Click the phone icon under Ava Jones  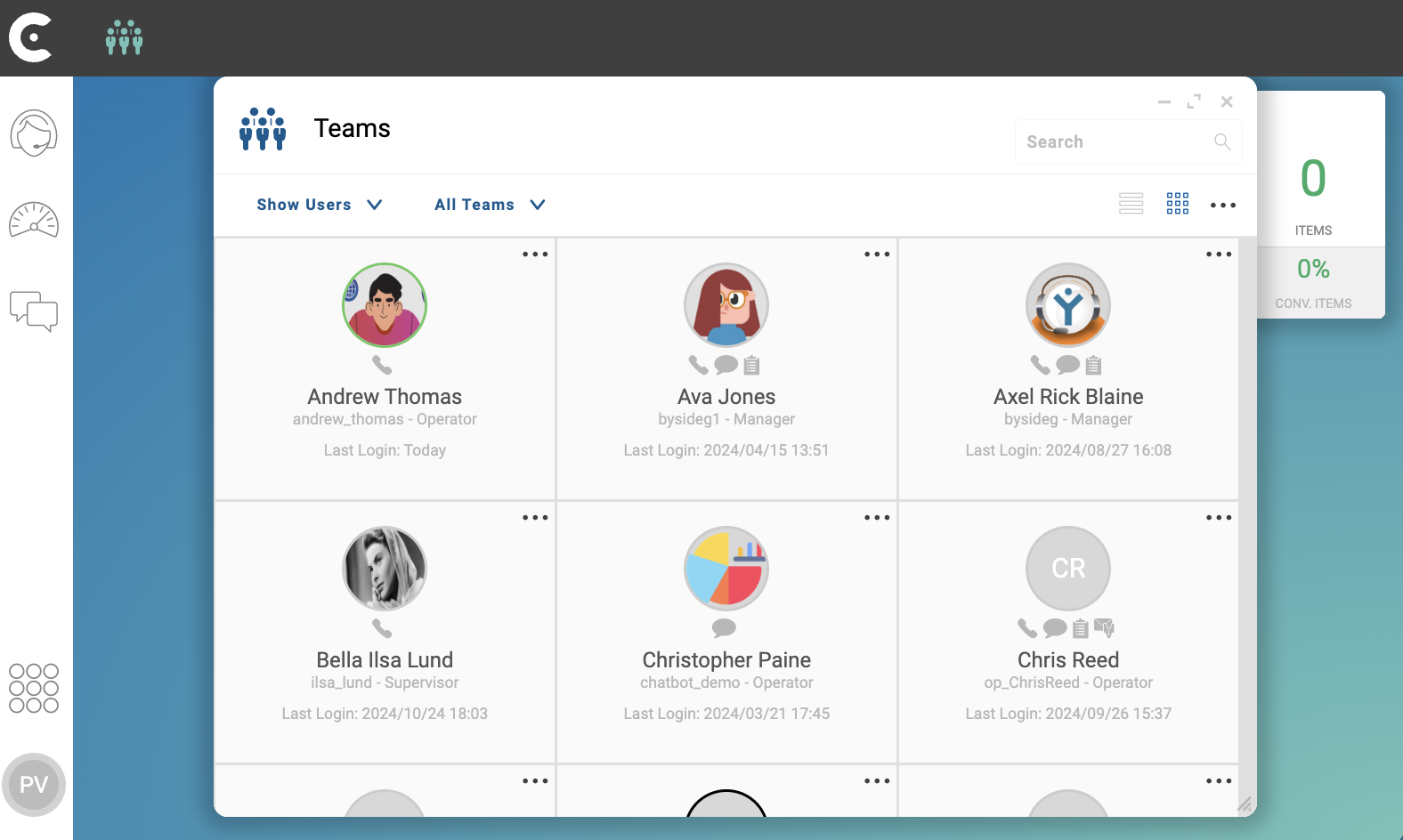point(699,365)
